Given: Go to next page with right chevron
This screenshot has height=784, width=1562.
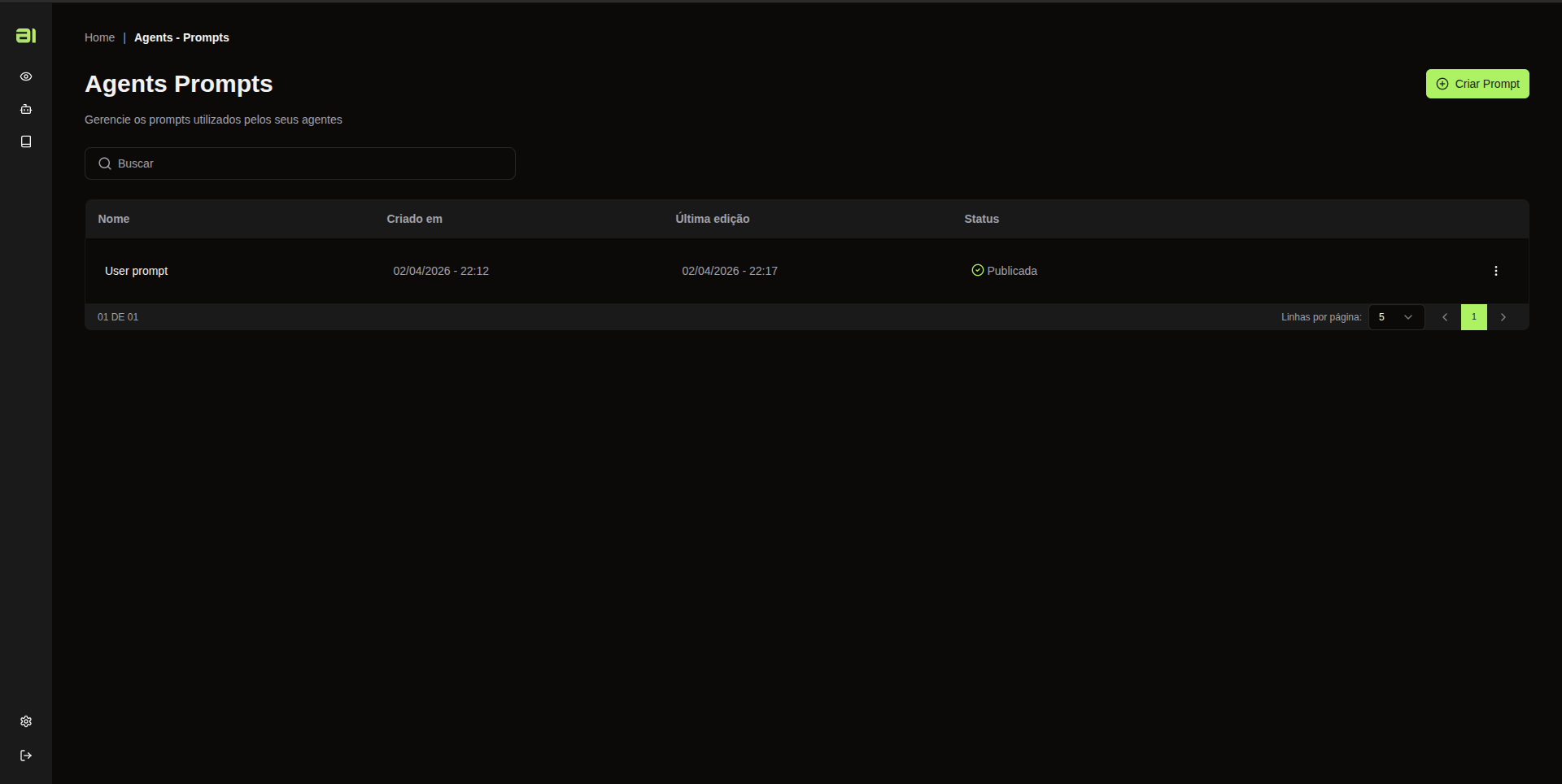Looking at the screenshot, I should pyautogui.click(x=1503, y=317).
